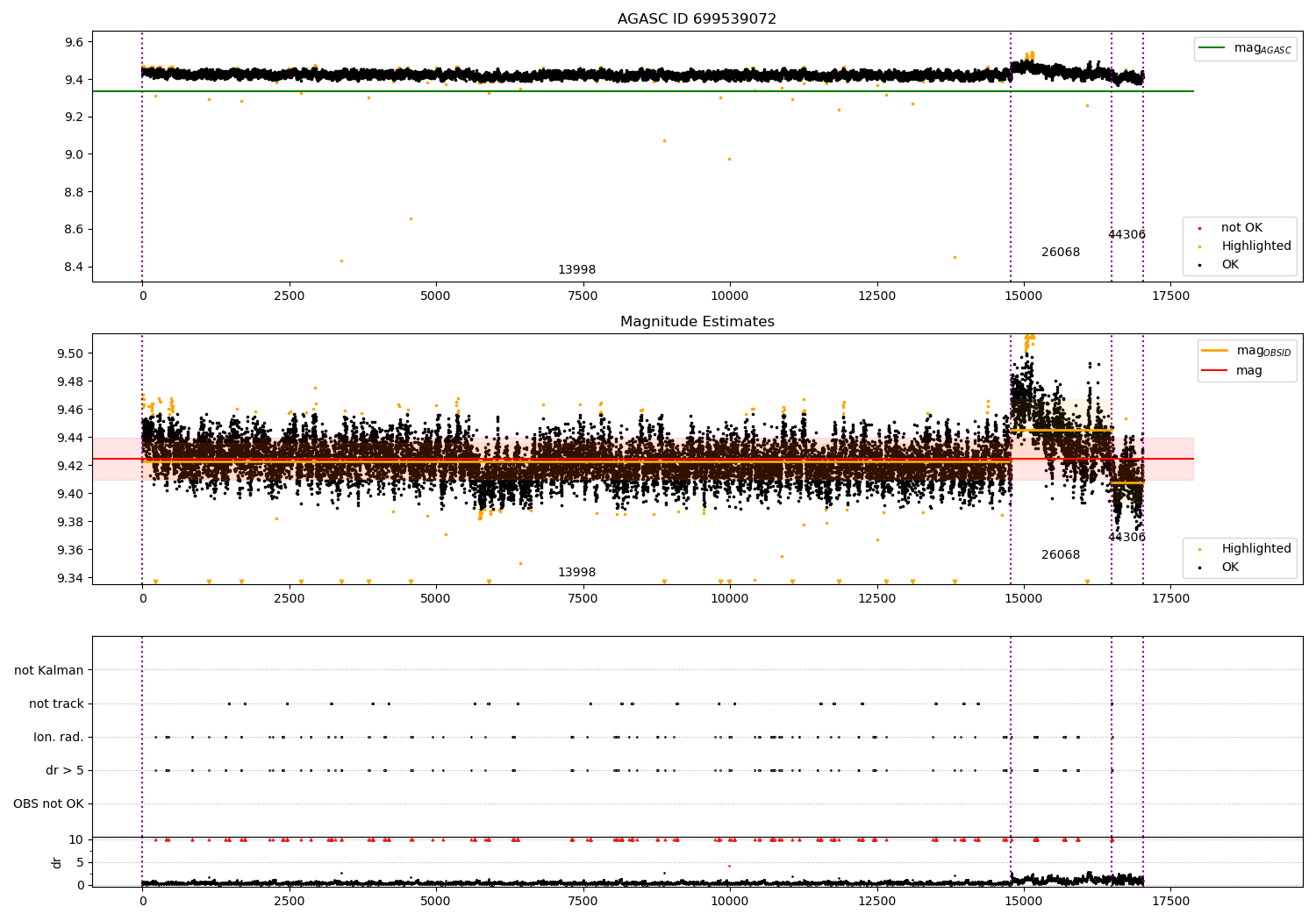Click dr axis tick '10' on bottom plot
Viewport: 1316px width, 921px height.
coord(76,840)
